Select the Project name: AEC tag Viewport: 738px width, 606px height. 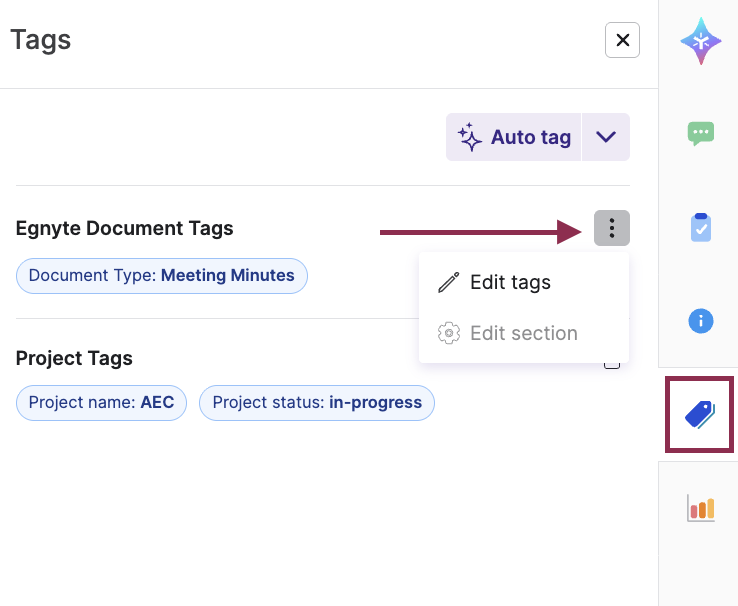[x=101, y=403]
